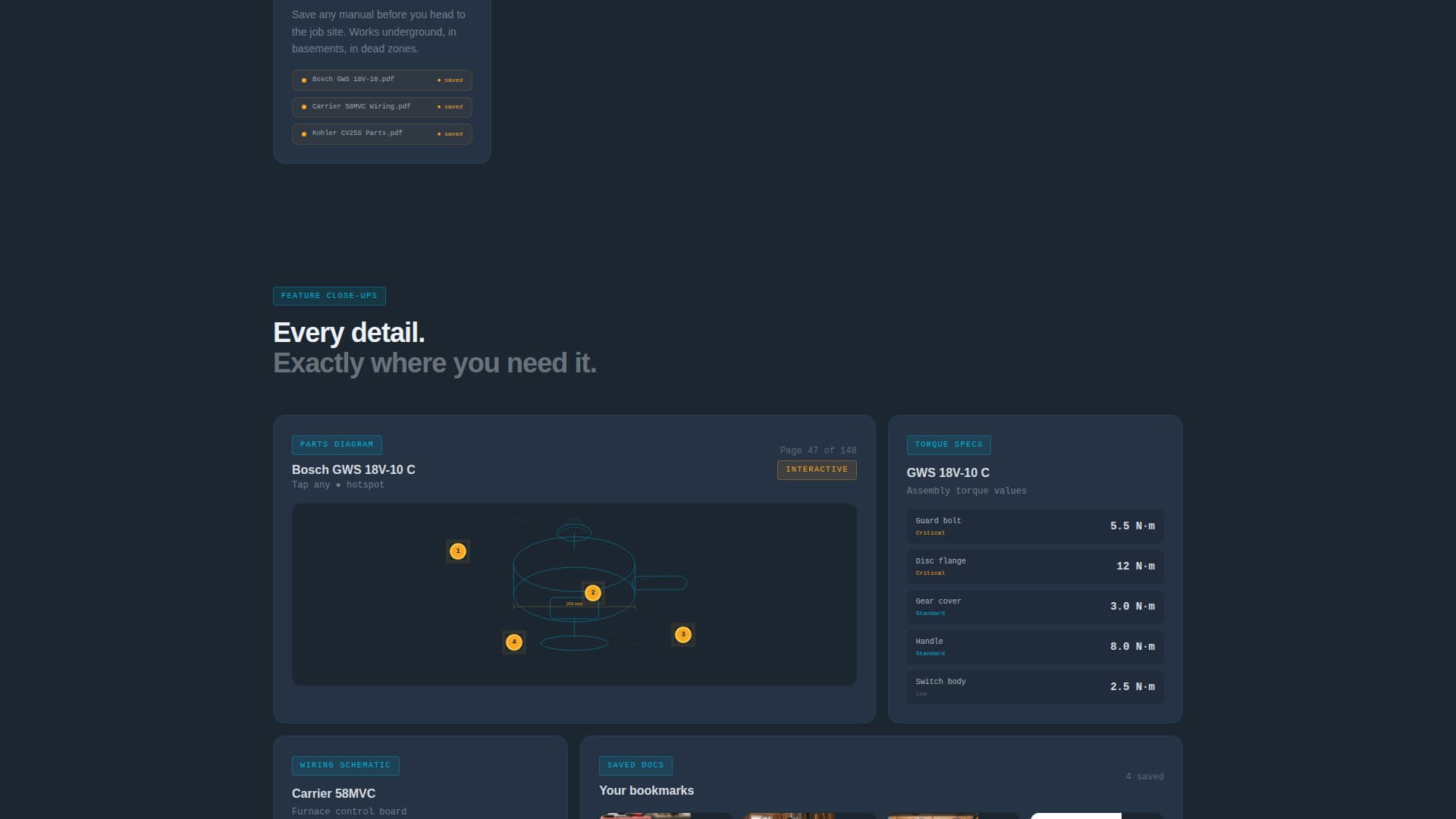Click the Your bookmarks heading

646,791
